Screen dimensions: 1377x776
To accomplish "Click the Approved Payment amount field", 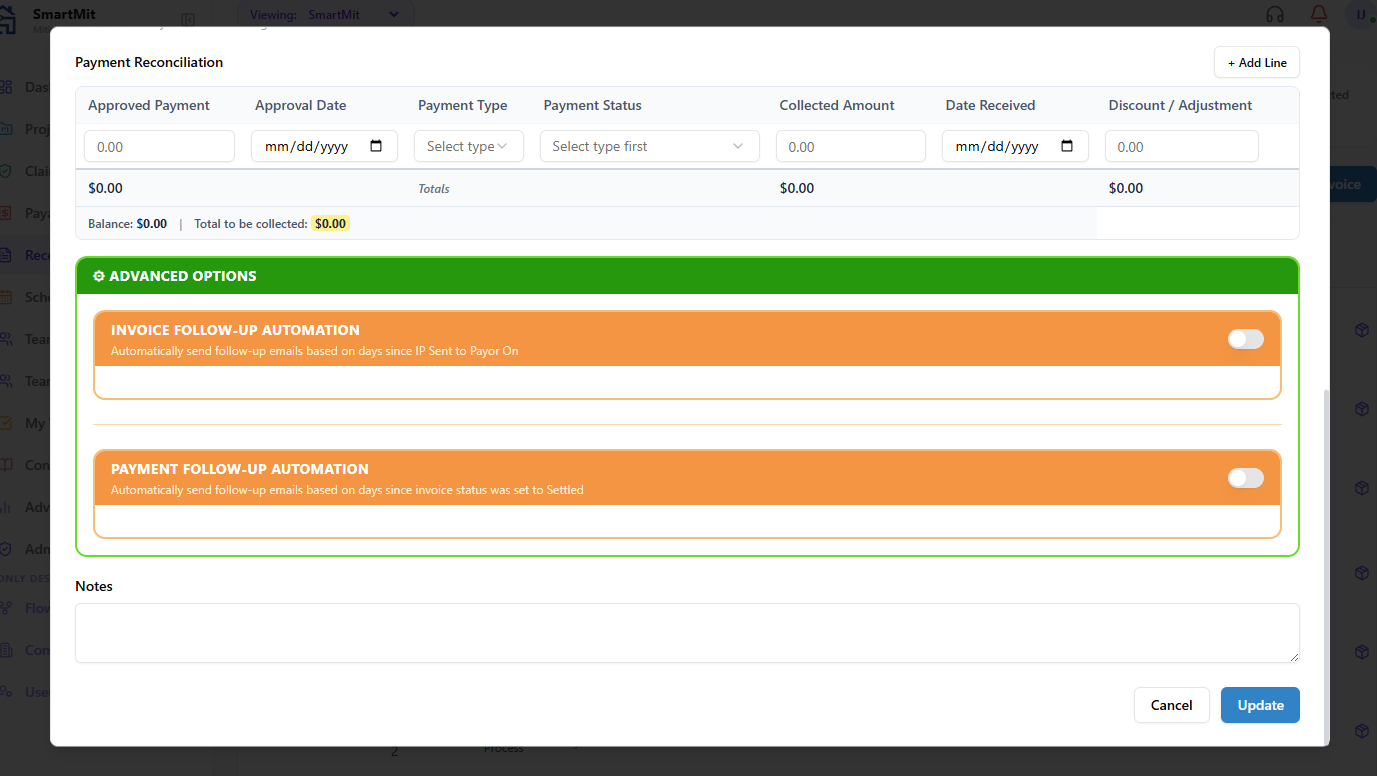I will click(160, 146).
